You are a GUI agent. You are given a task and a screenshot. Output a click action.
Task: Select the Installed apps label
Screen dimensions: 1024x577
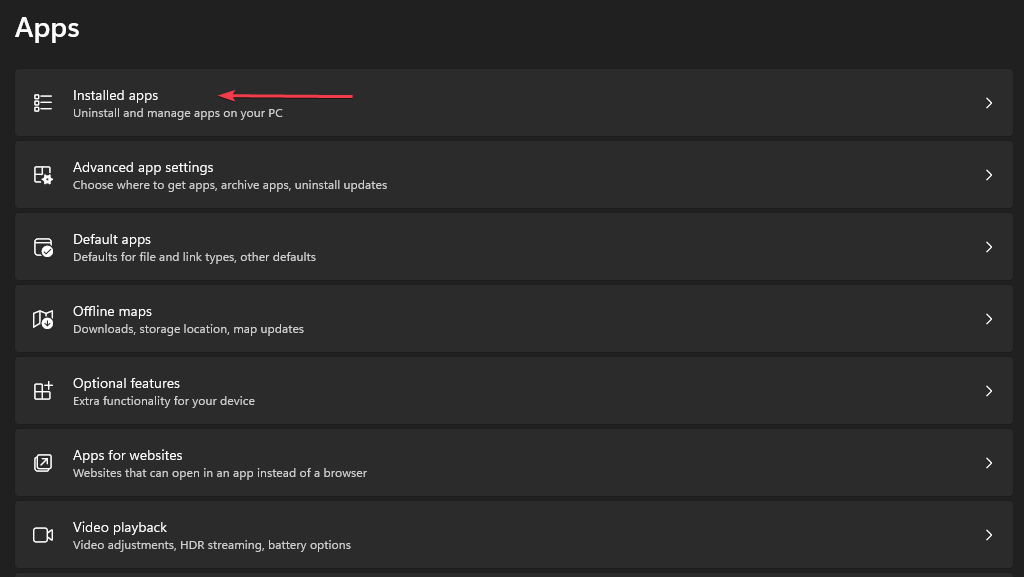tap(115, 95)
